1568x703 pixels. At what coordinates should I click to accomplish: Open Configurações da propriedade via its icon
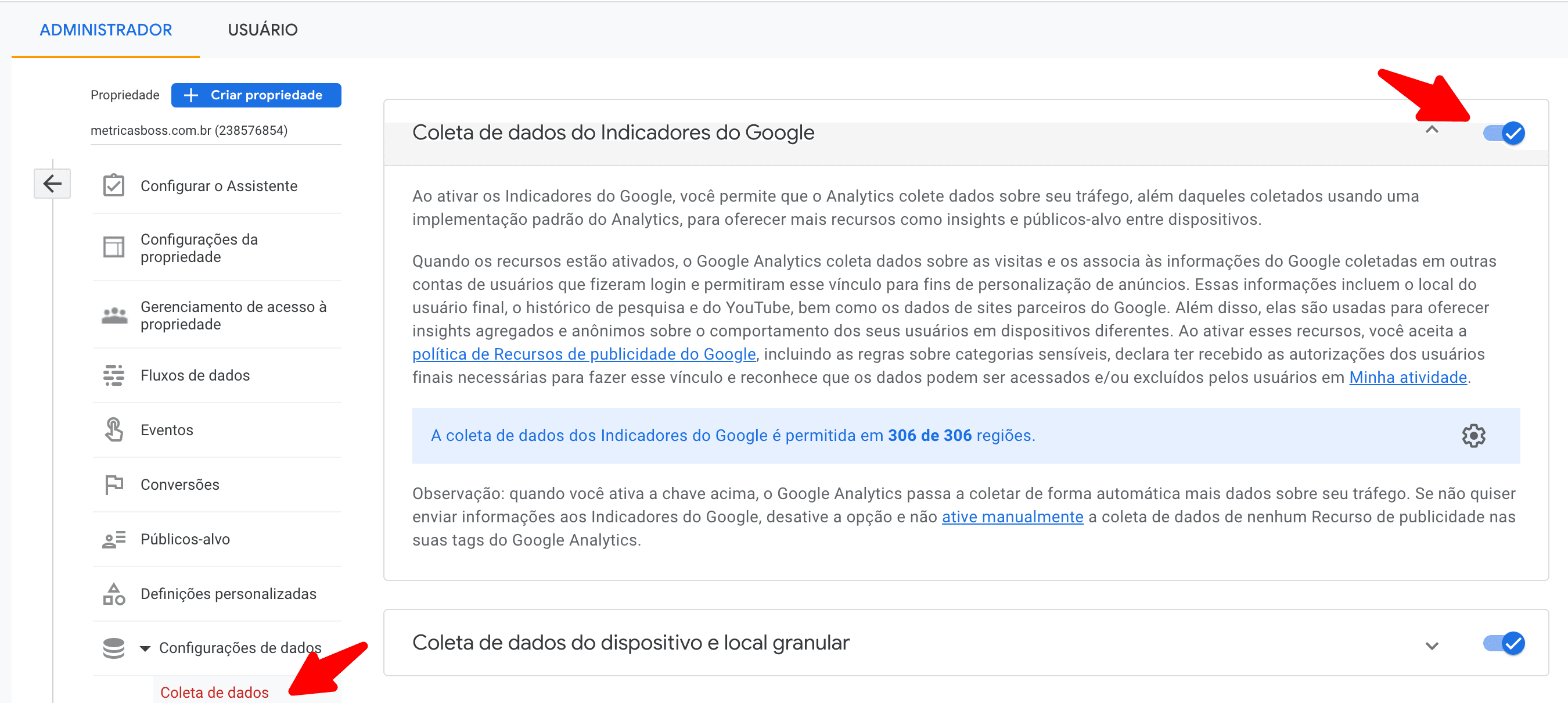point(114,248)
